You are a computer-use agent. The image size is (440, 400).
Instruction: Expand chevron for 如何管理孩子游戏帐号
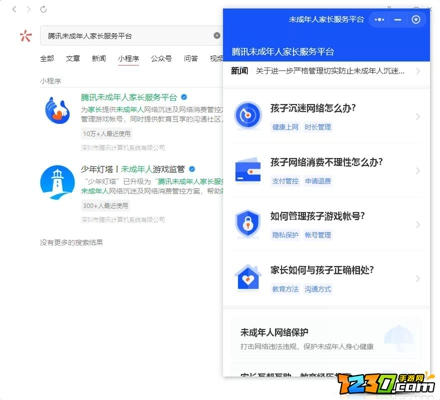(418, 225)
